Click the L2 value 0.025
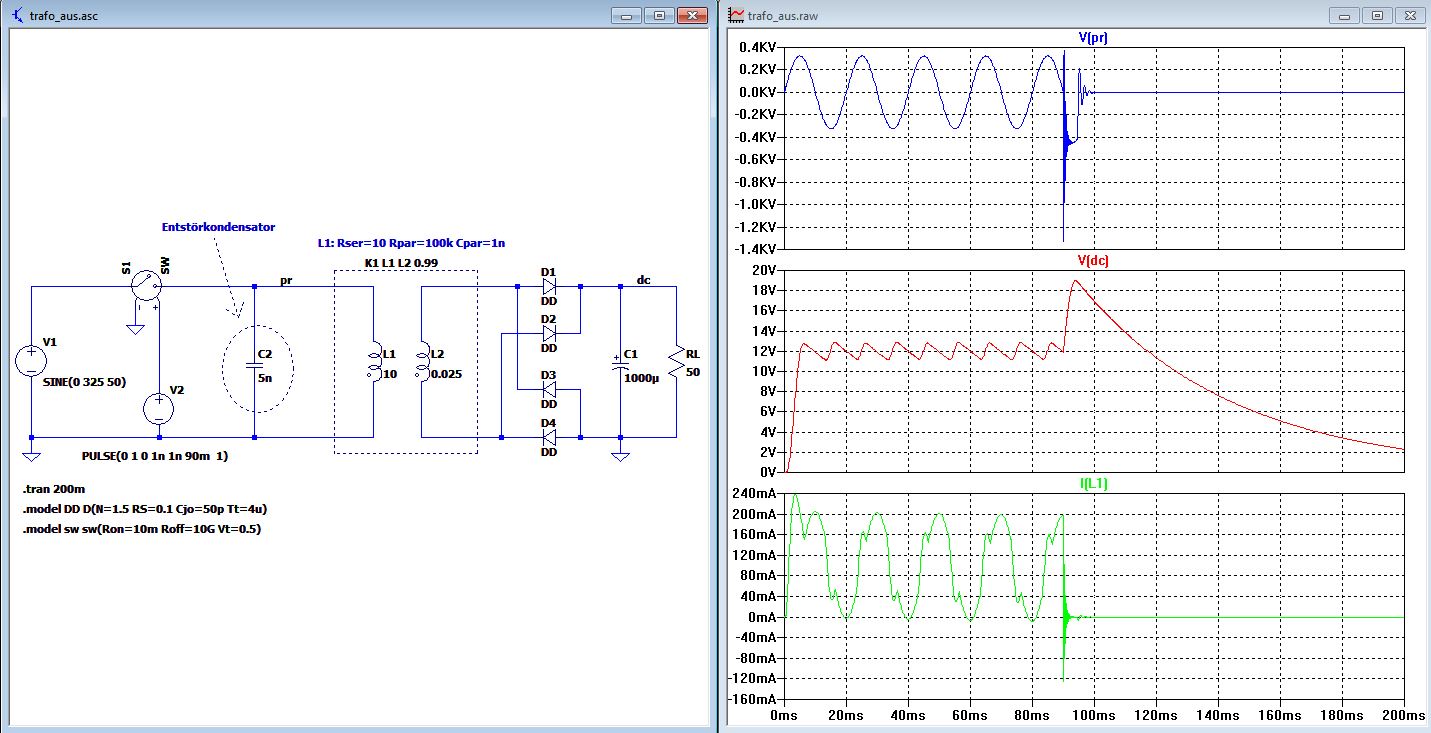The width and height of the screenshot is (1431, 733). [448, 374]
